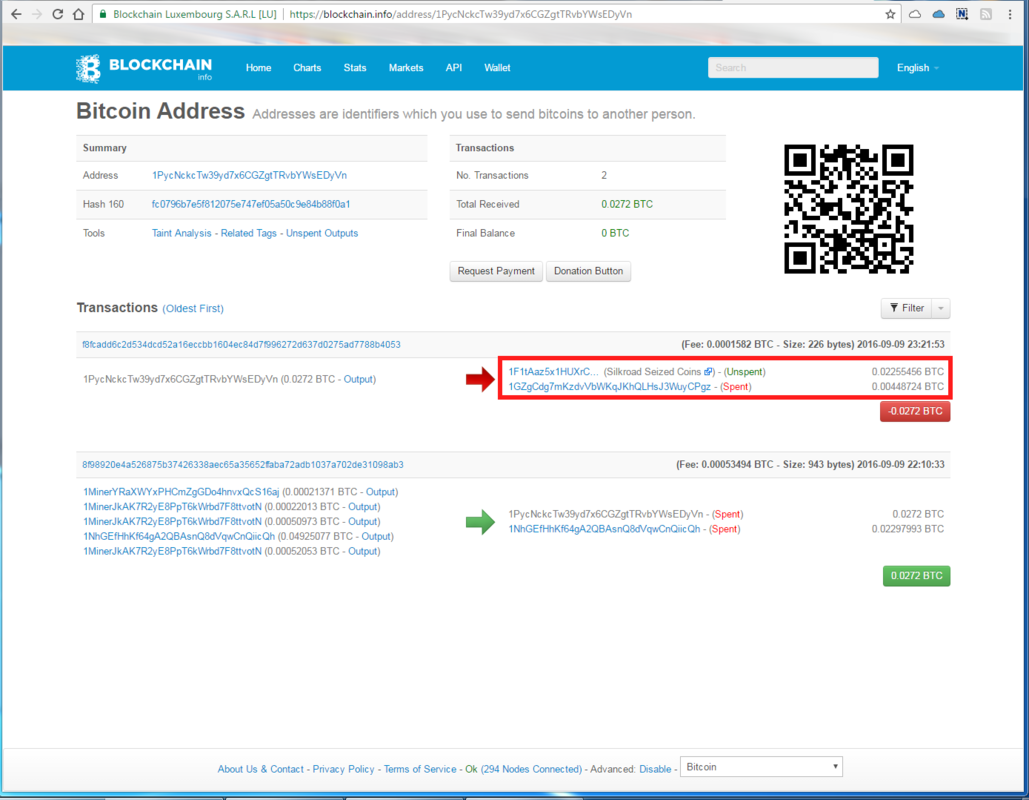This screenshot has width=1029, height=800.
Task: Click Unspent link for Silkroad output
Action: (x=744, y=371)
